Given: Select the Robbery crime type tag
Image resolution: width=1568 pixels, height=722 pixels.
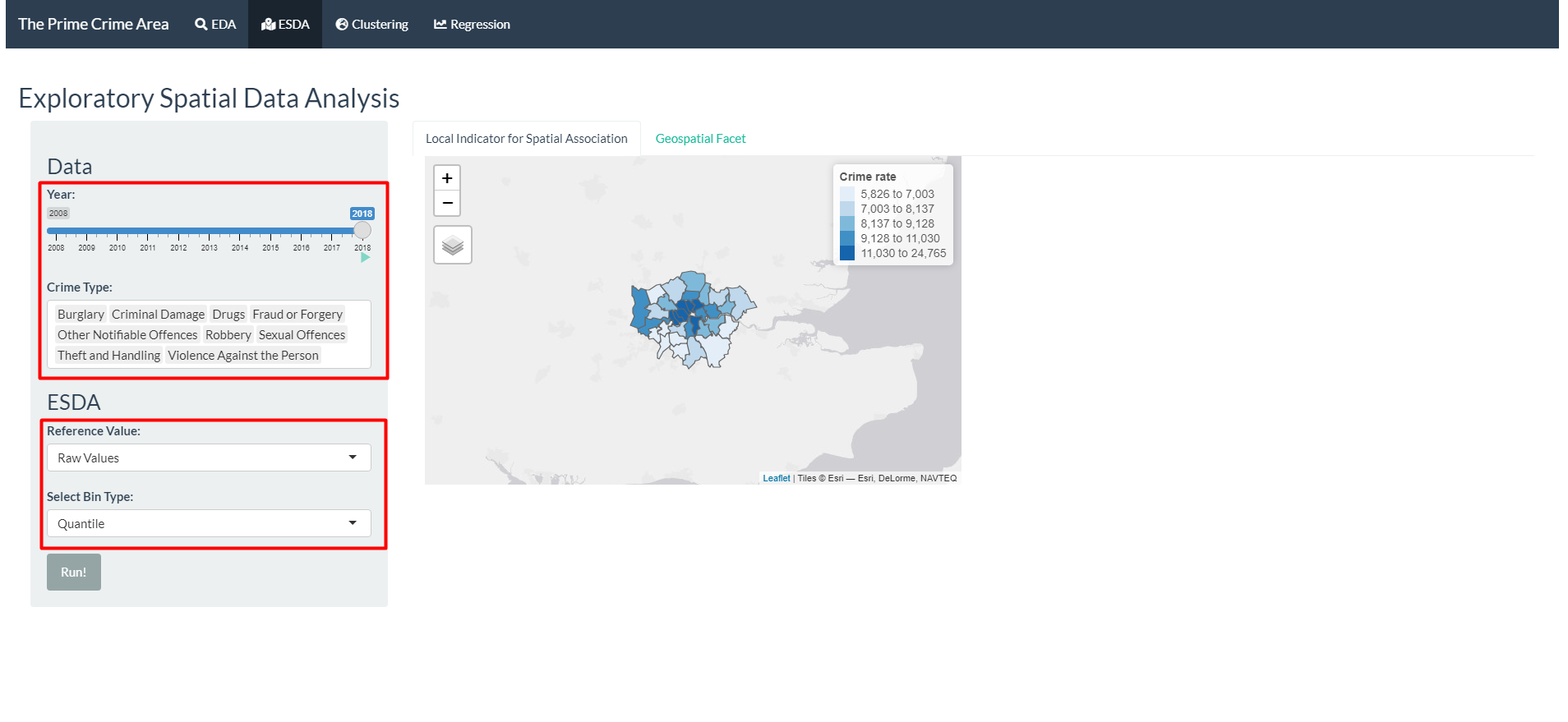Looking at the screenshot, I should [228, 335].
